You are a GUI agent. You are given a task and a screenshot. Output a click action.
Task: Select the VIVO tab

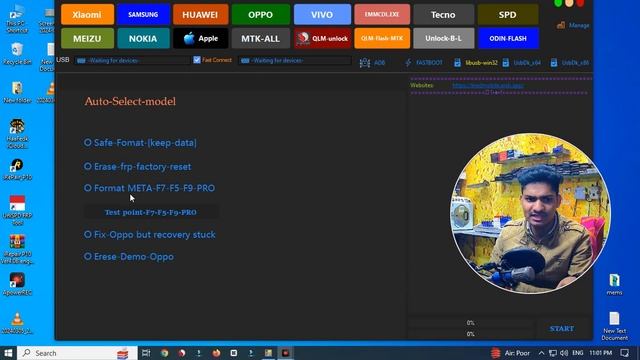pyautogui.click(x=322, y=15)
